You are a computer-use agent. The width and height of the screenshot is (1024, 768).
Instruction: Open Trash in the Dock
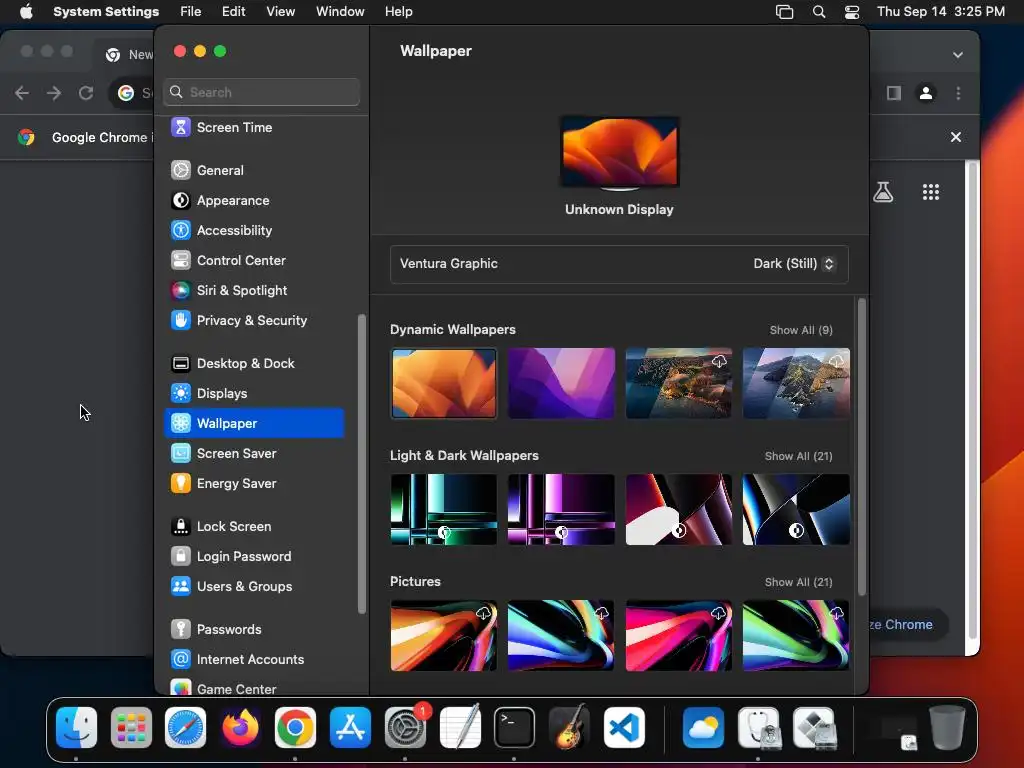(x=947, y=728)
